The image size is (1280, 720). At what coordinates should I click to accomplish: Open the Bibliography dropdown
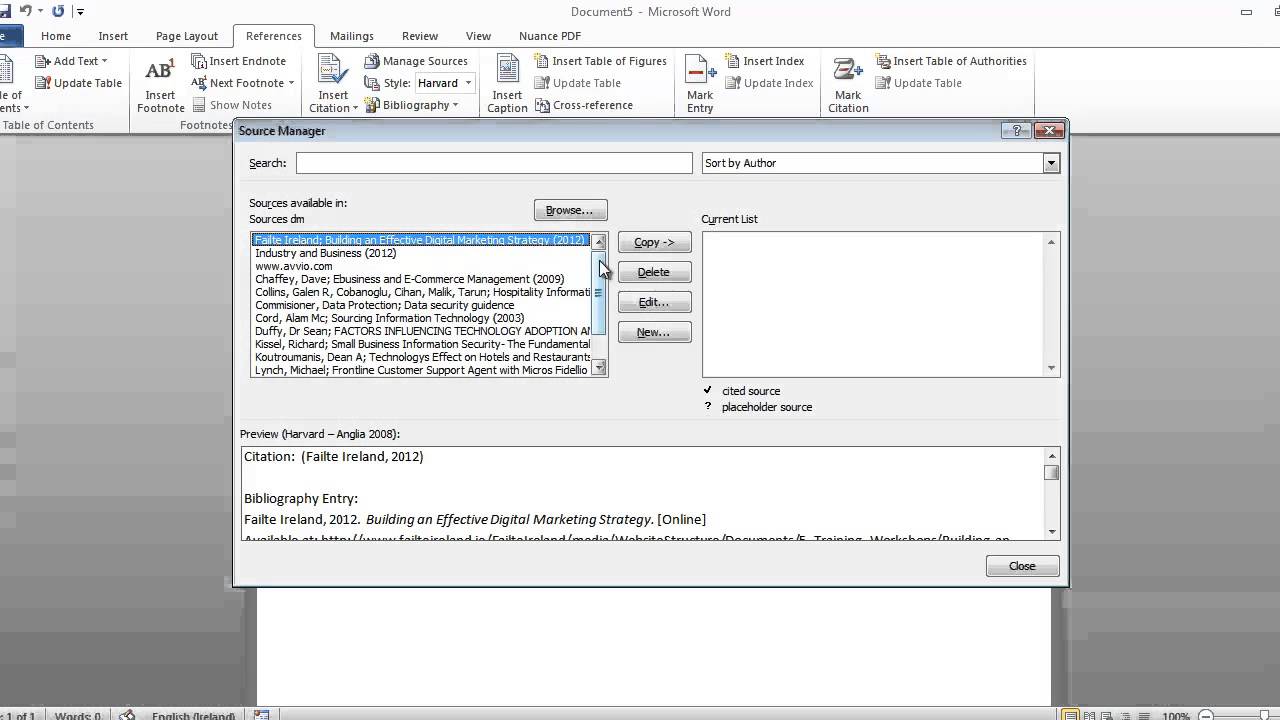[x=412, y=105]
